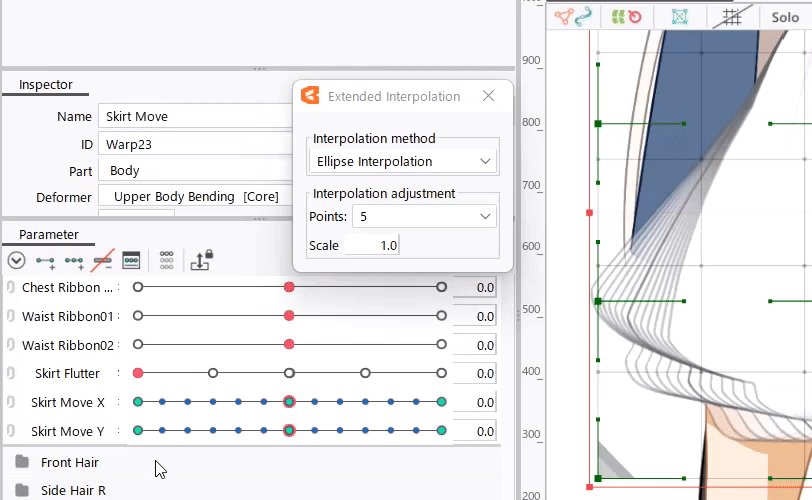Screen dimensions: 812x500
Task: Click the Name field containing Skirt Move
Action: [196, 116]
